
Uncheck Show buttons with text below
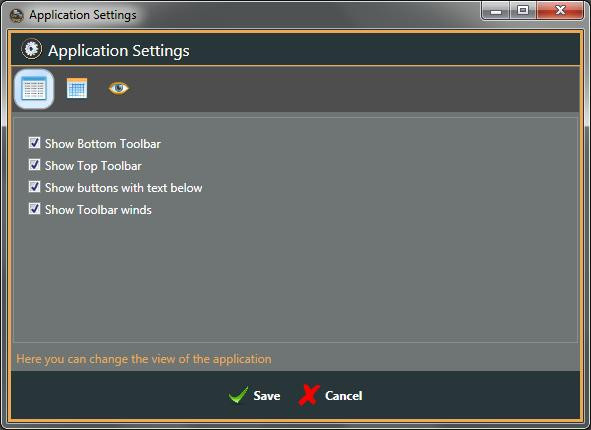pyautogui.click(x=34, y=187)
